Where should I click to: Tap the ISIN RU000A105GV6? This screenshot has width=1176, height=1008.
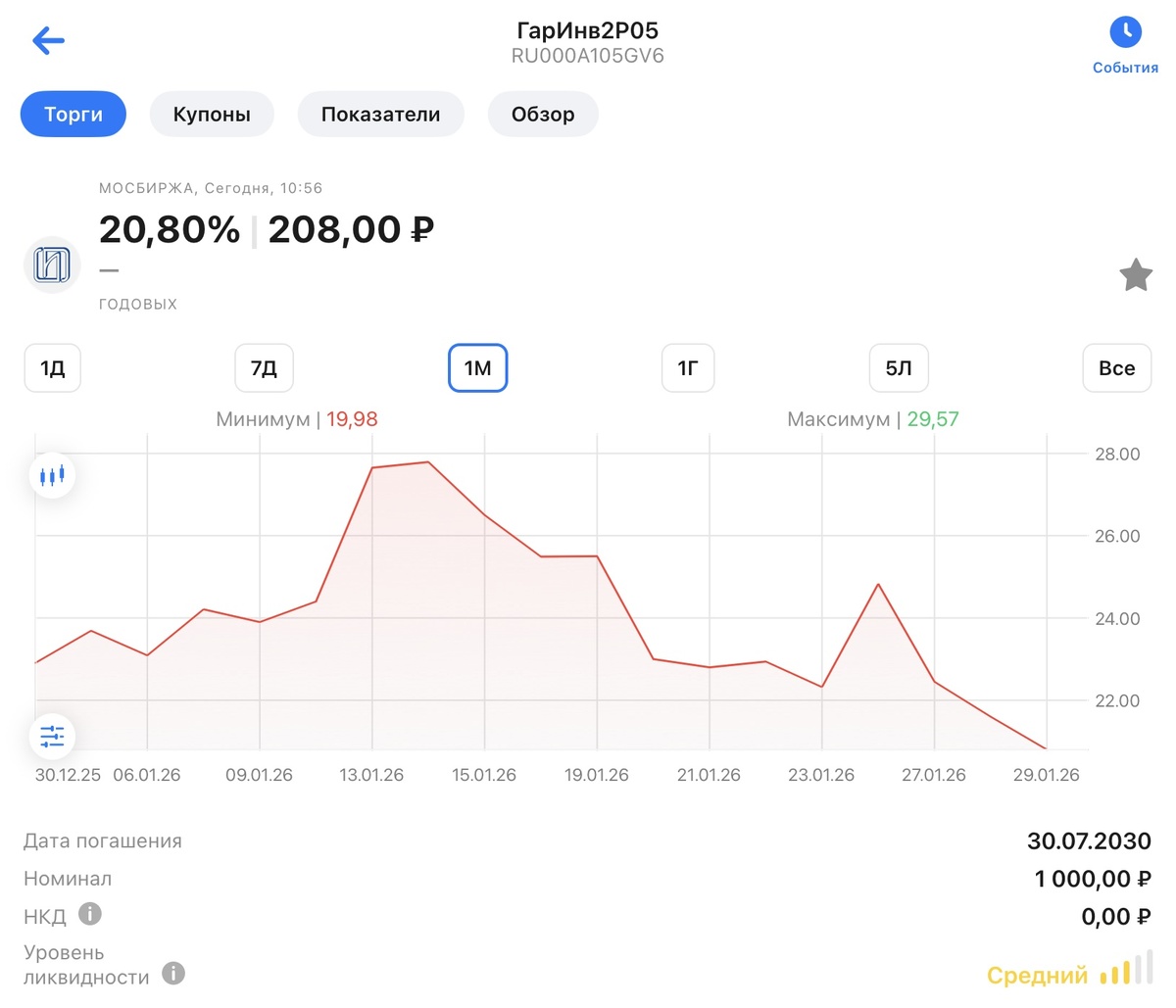(588, 56)
